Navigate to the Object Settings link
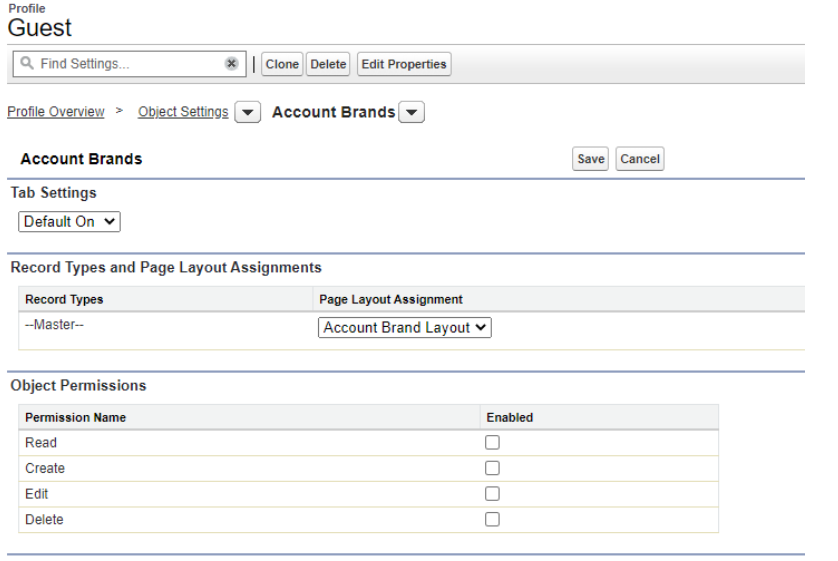This screenshot has width=838, height=561. pyautogui.click(x=183, y=112)
